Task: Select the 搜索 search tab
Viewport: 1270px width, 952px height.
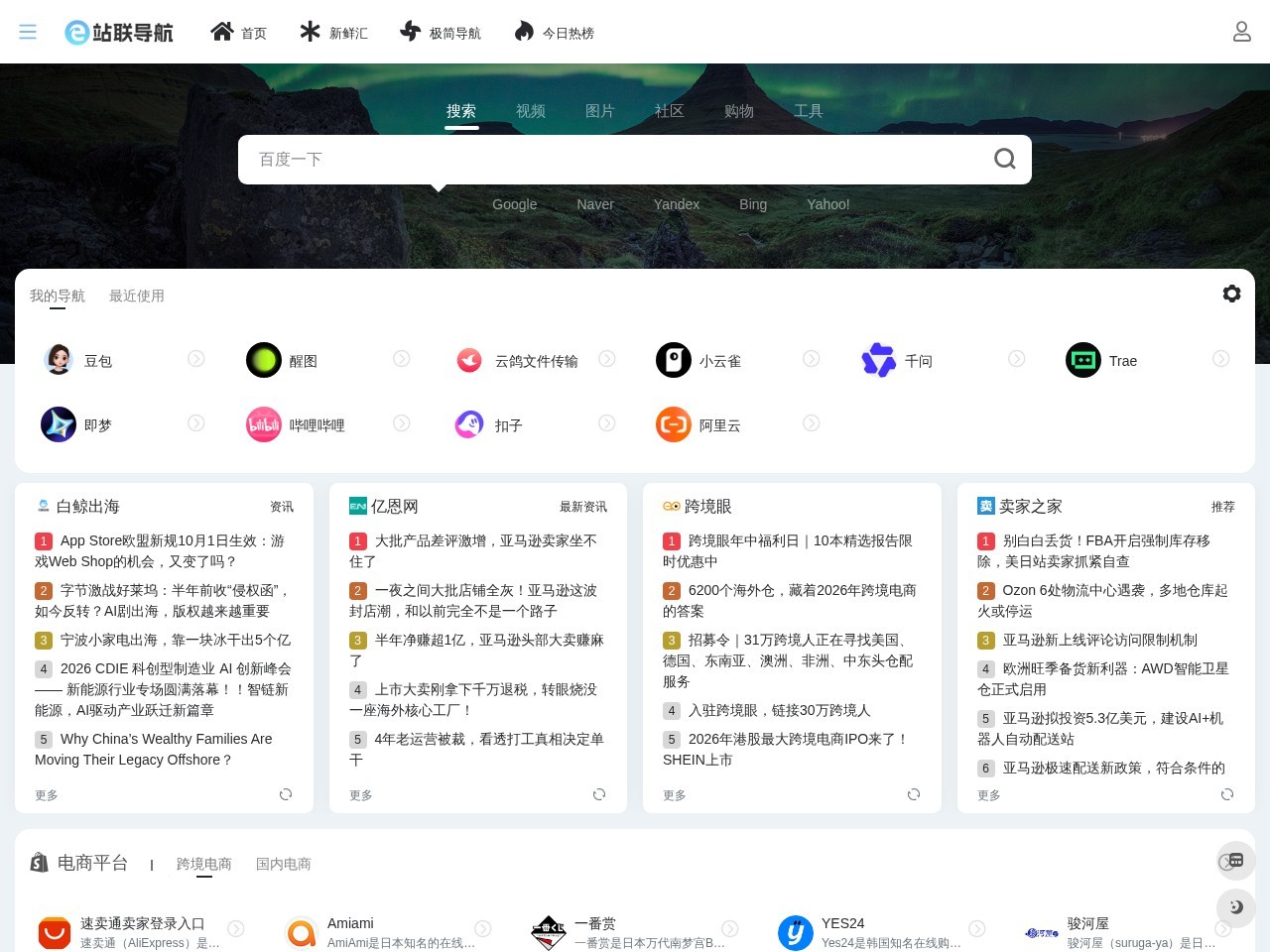Action: [461, 111]
